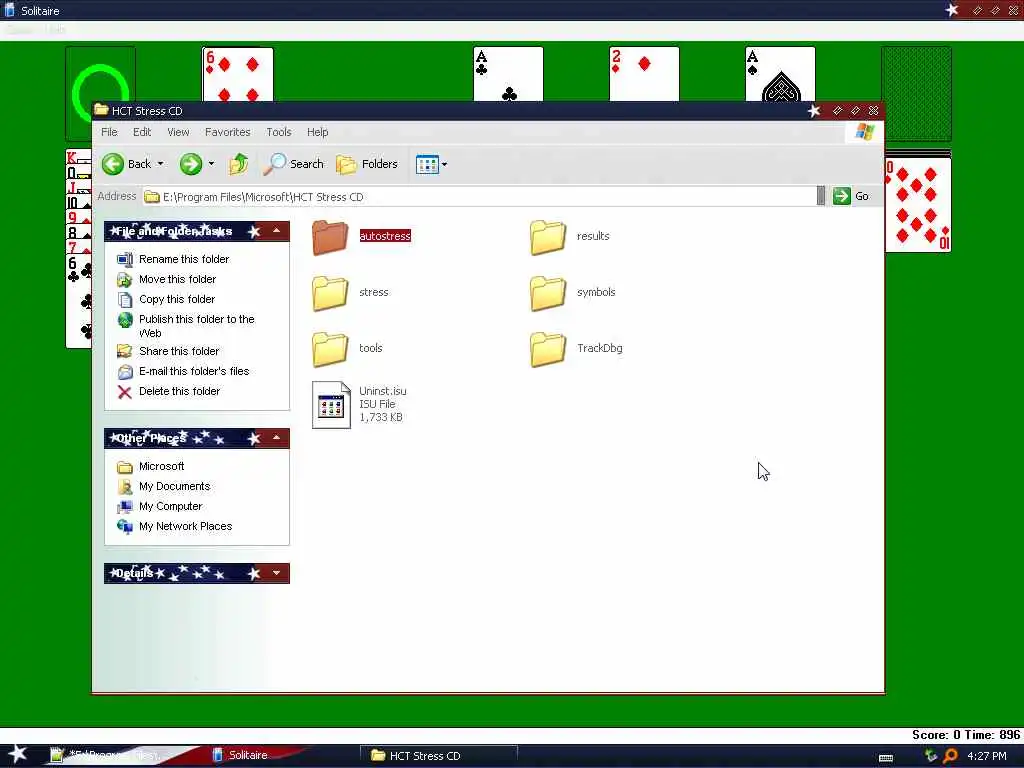Click the Search toolbar button
The width and height of the screenshot is (1024, 768).
pyautogui.click(x=293, y=164)
